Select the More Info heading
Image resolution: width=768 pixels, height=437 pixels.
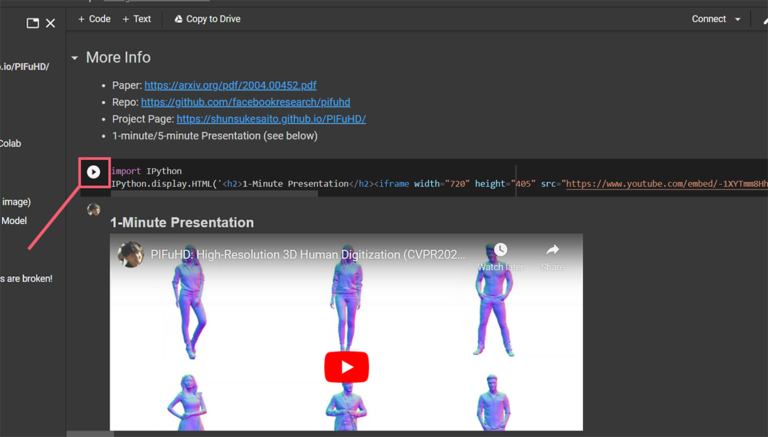click(x=118, y=57)
